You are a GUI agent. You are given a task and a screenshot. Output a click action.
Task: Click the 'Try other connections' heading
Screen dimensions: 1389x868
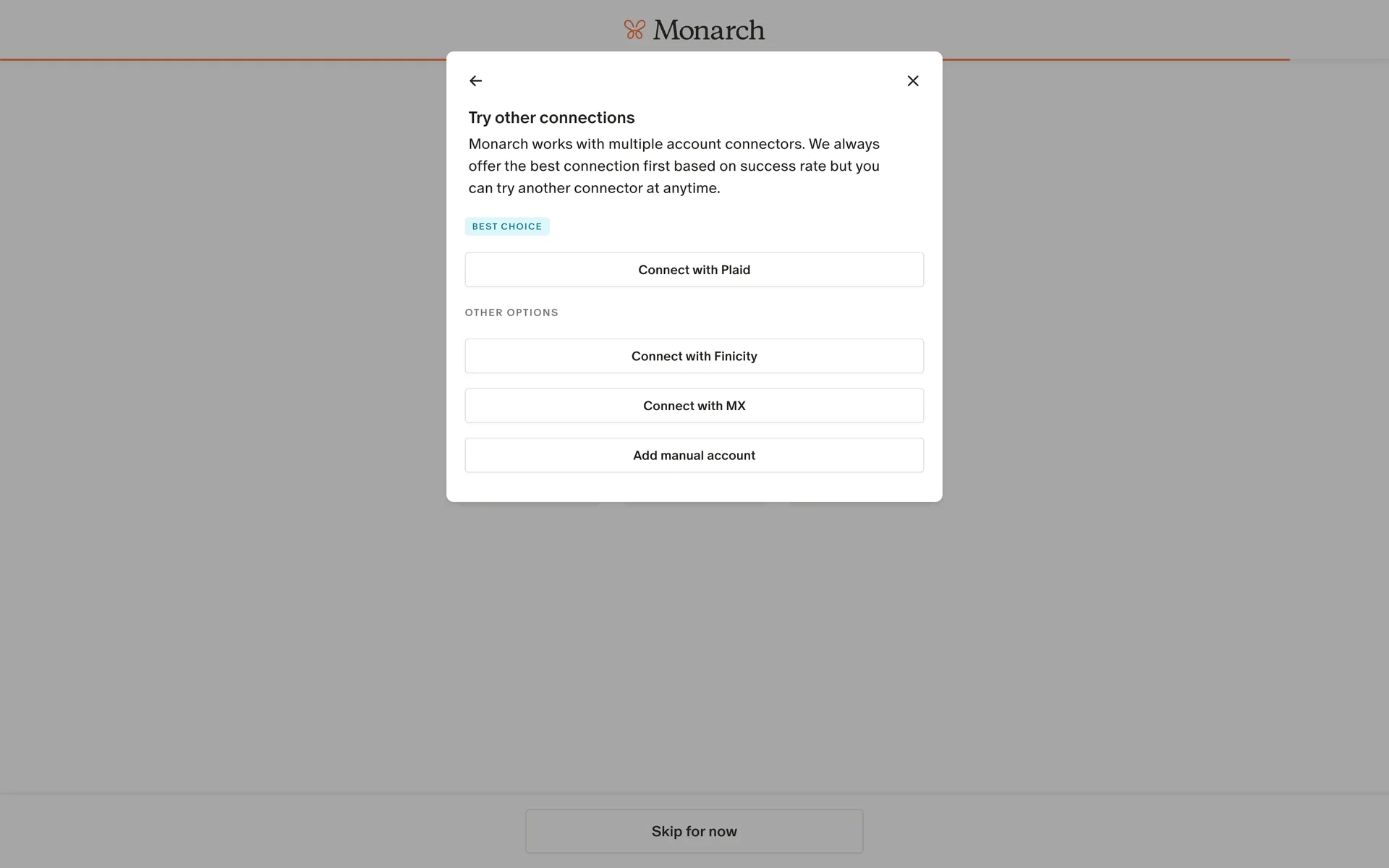click(x=551, y=118)
